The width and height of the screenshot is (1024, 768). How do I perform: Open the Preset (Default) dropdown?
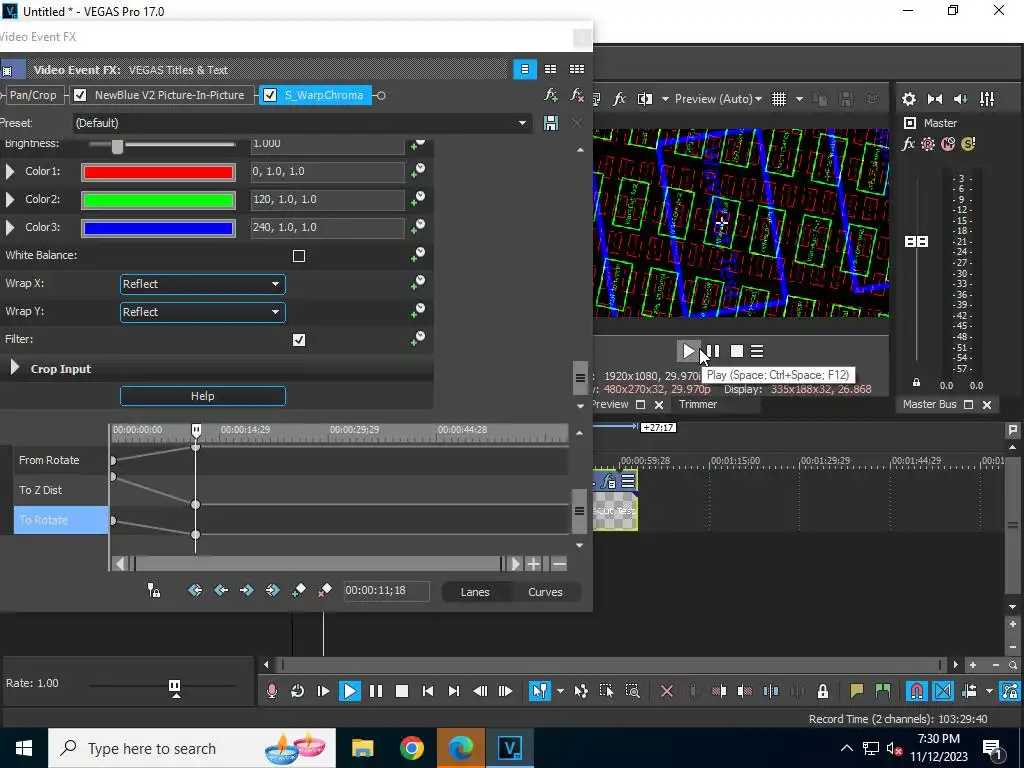(302, 123)
